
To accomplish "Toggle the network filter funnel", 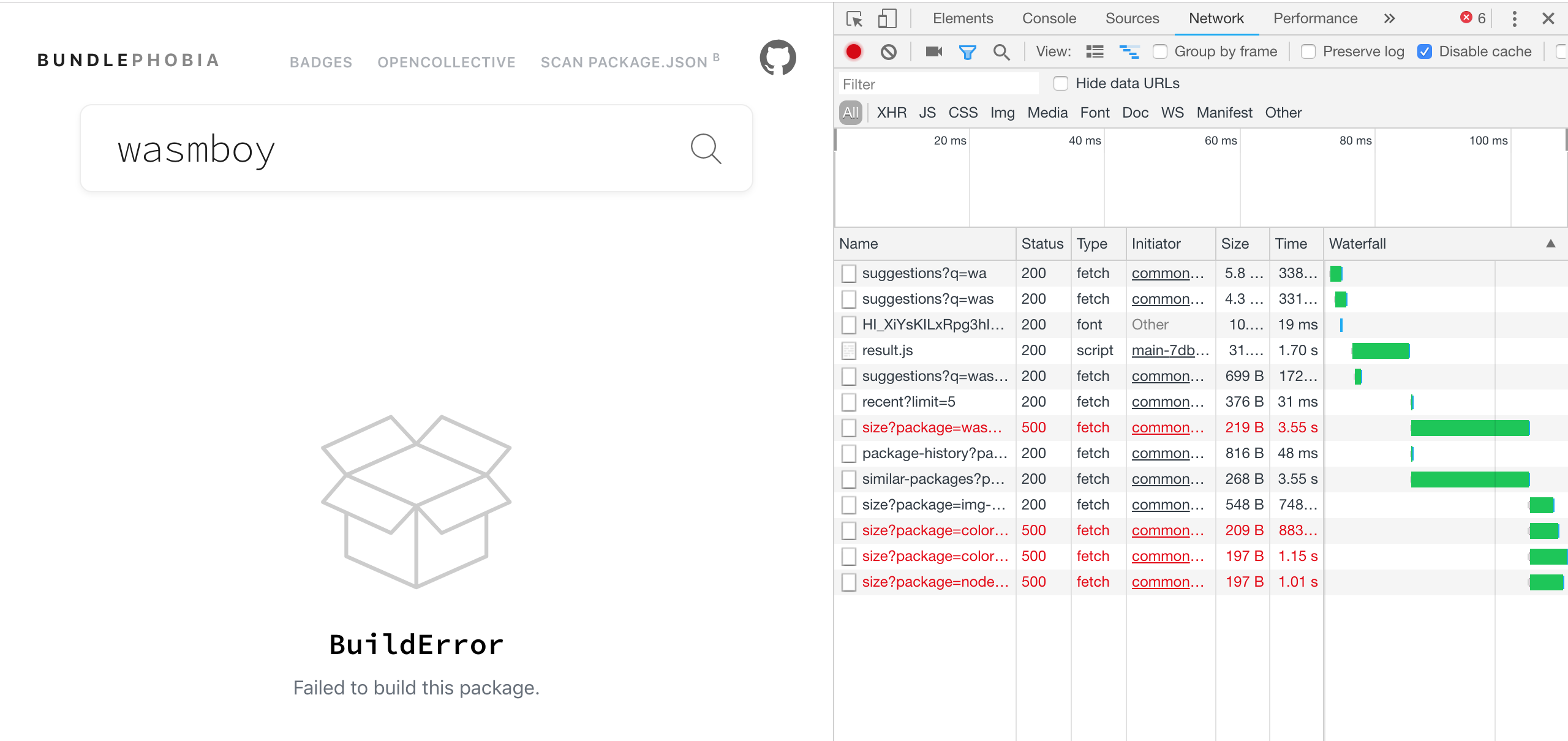I will (967, 51).
